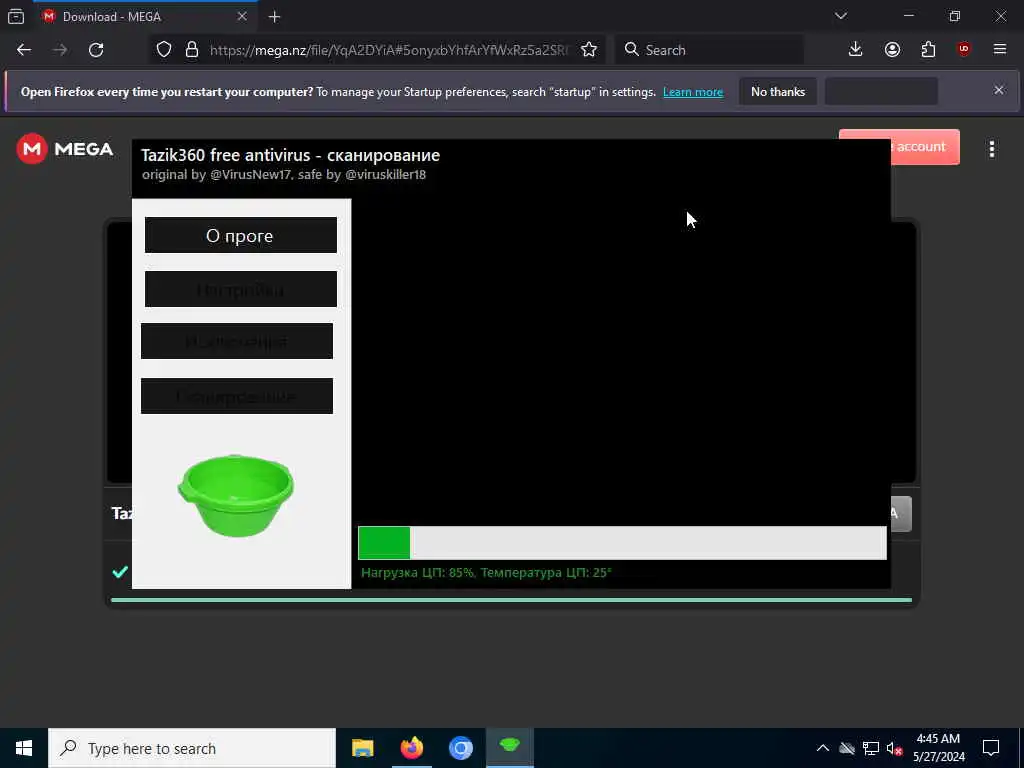Click the green basin logo image
The height and width of the screenshot is (768, 1024).
pos(236,496)
